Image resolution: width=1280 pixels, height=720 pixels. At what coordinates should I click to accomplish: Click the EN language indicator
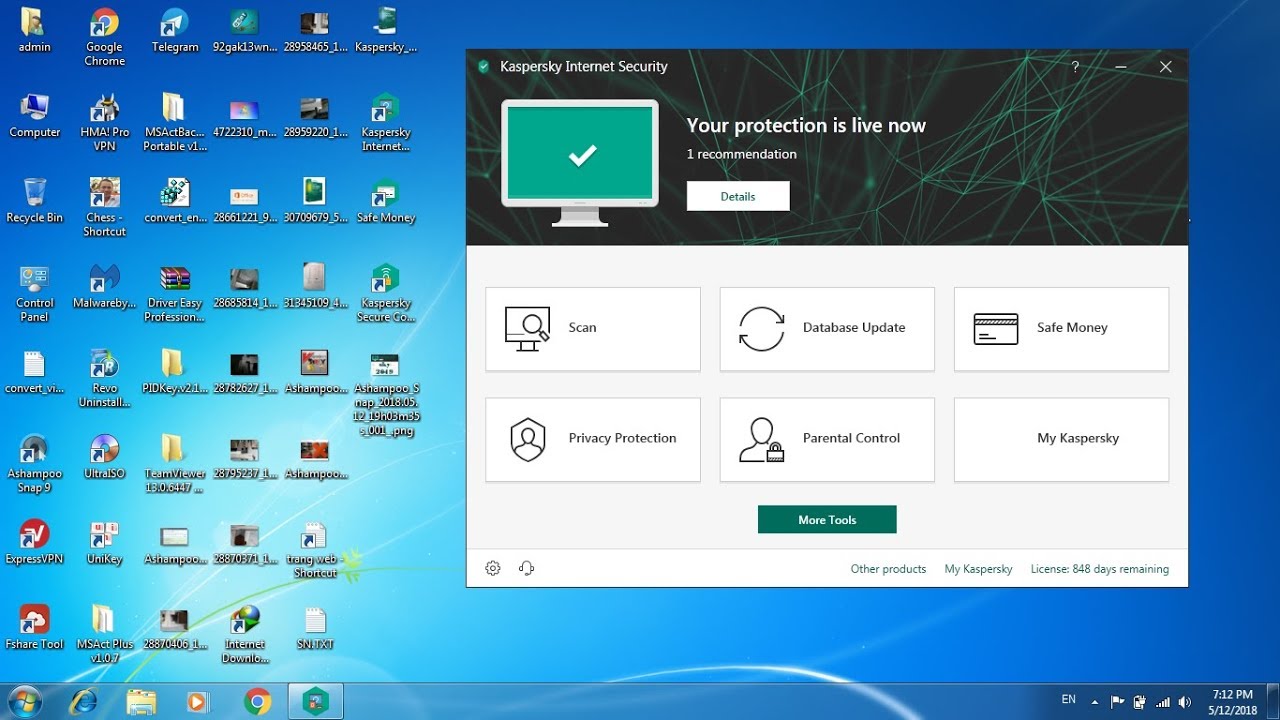[x=1069, y=700]
